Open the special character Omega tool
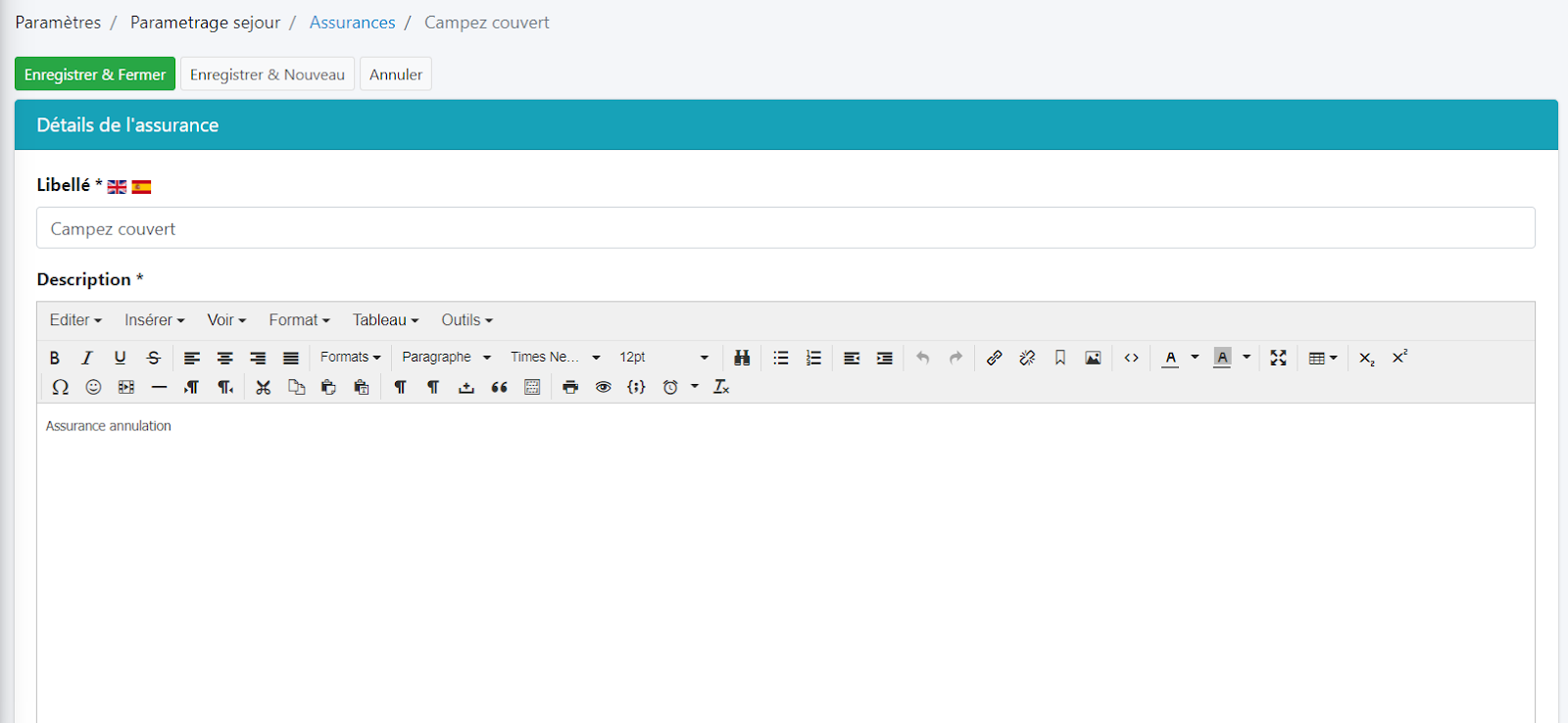The image size is (1568, 723). point(60,387)
